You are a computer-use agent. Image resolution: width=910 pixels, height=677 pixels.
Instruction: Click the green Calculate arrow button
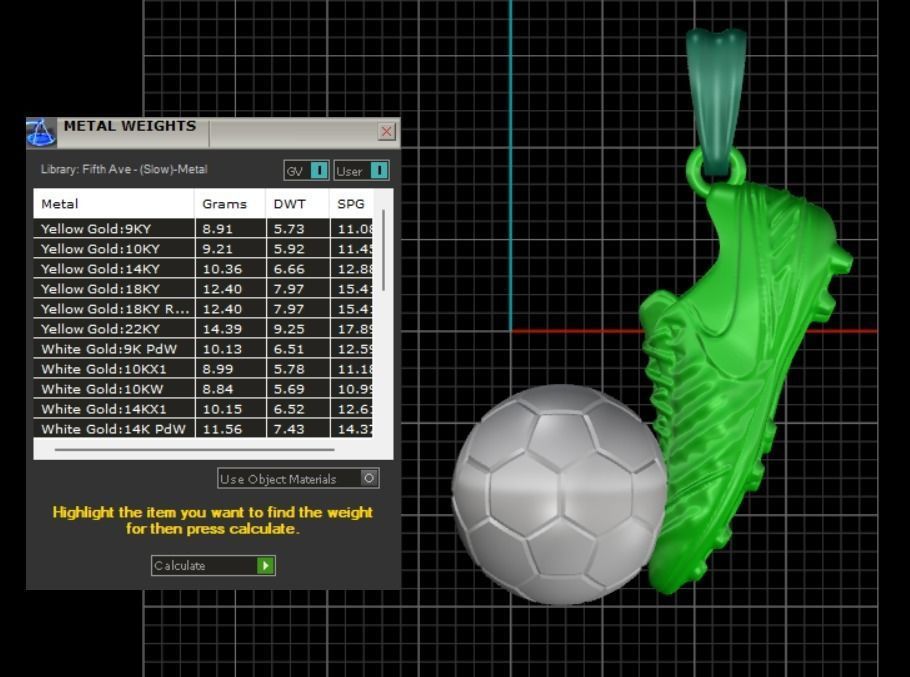click(x=265, y=566)
